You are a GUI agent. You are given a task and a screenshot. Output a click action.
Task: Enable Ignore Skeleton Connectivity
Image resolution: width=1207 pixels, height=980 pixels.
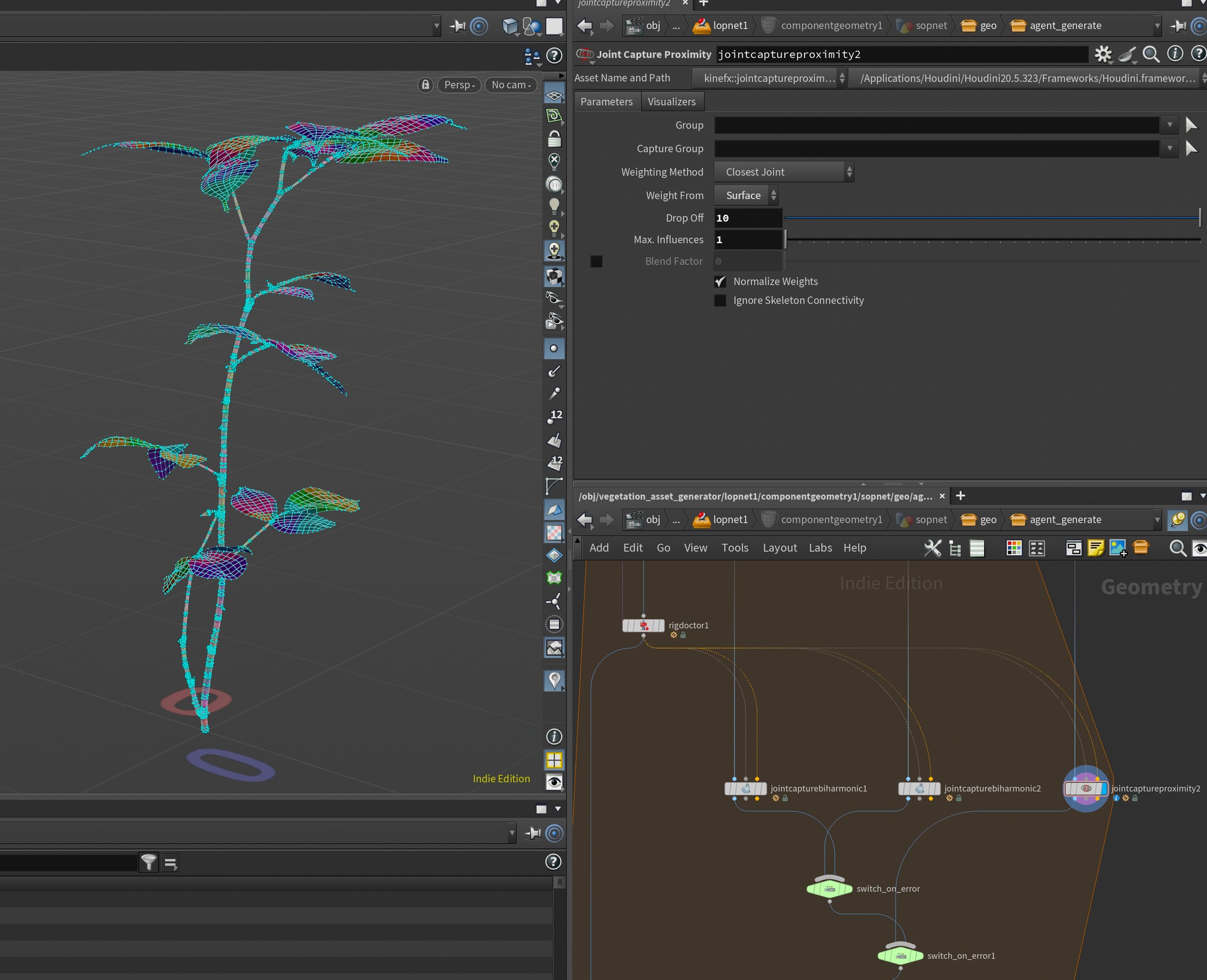(720, 301)
